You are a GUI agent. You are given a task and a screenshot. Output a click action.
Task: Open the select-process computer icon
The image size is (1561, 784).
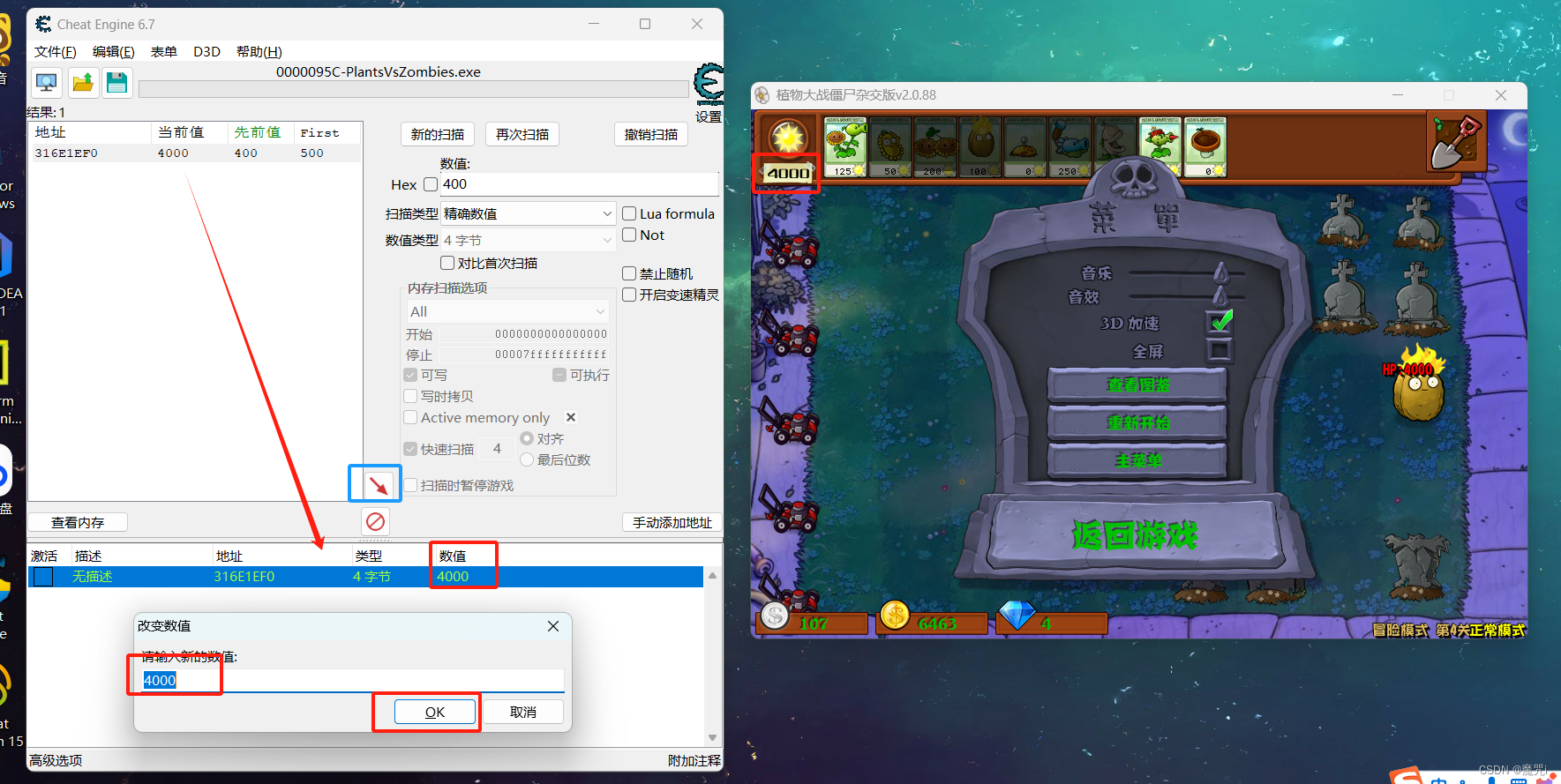pyautogui.click(x=47, y=83)
